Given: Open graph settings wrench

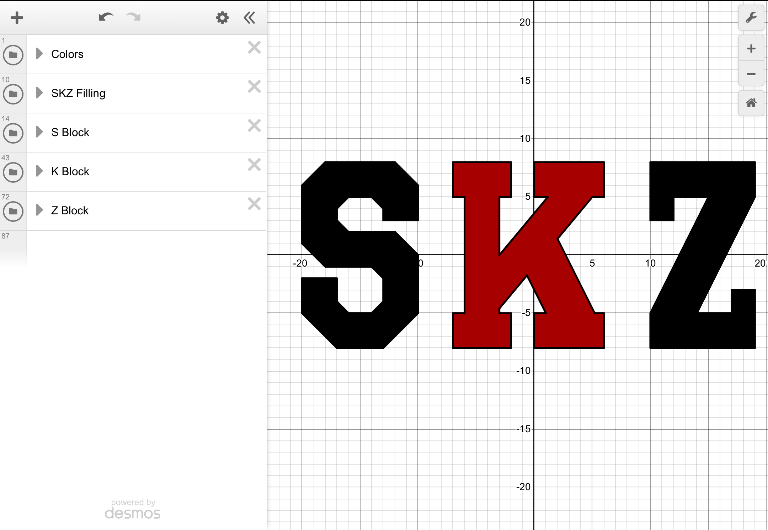Looking at the screenshot, I should click(x=751, y=18).
